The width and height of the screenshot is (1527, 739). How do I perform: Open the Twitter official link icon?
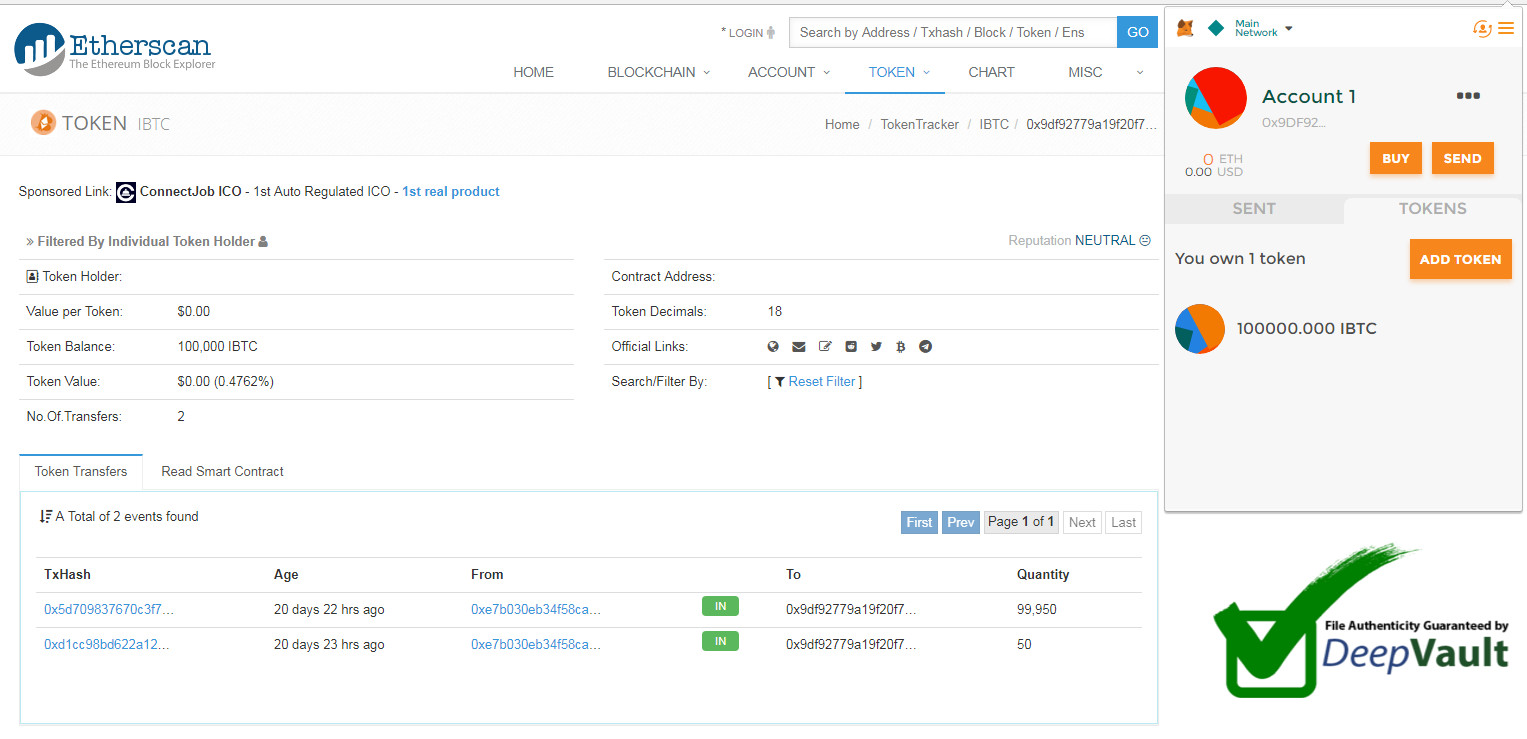876,347
